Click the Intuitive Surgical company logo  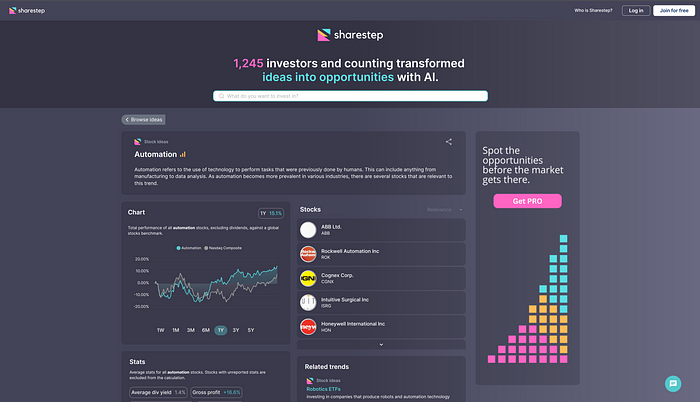point(308,302)
